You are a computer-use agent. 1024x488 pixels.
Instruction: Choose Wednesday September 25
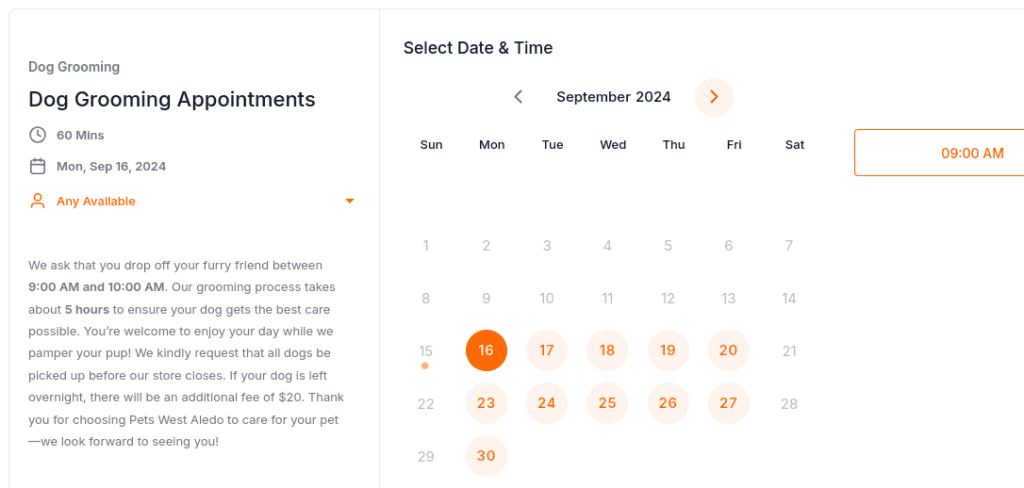pos(607,403)
